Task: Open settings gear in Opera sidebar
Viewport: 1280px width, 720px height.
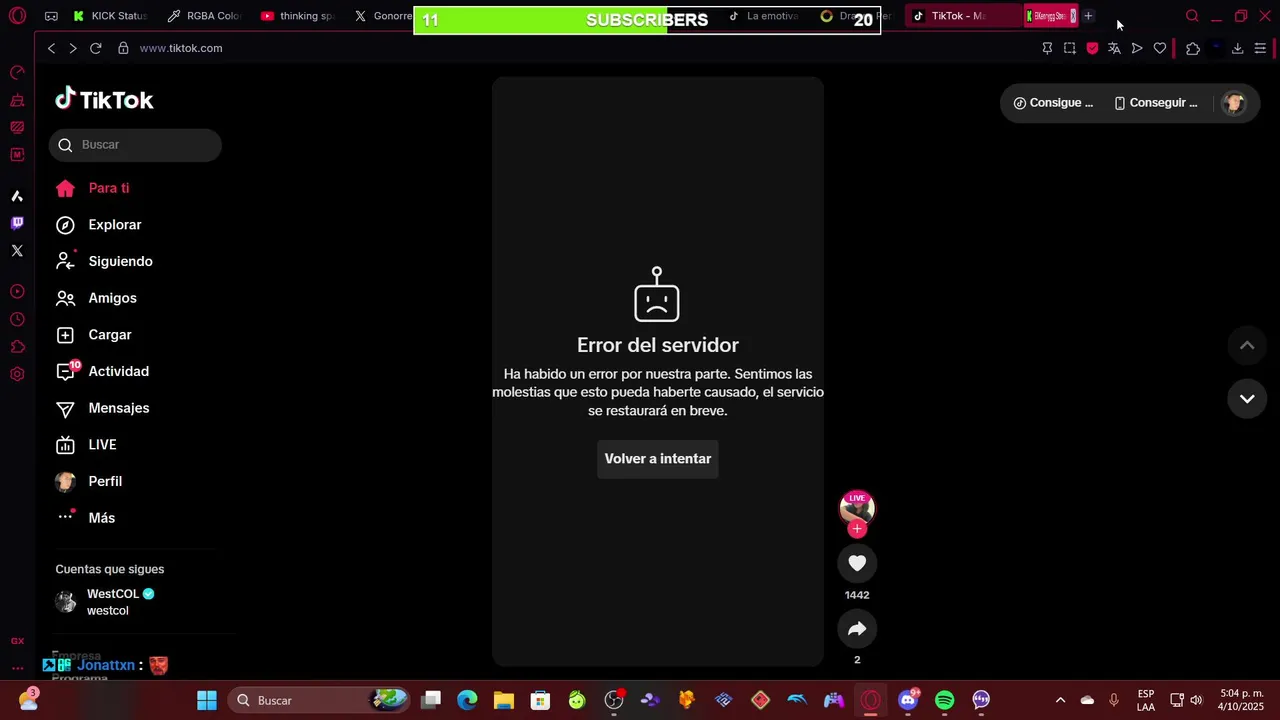Action: pos(17,374)
